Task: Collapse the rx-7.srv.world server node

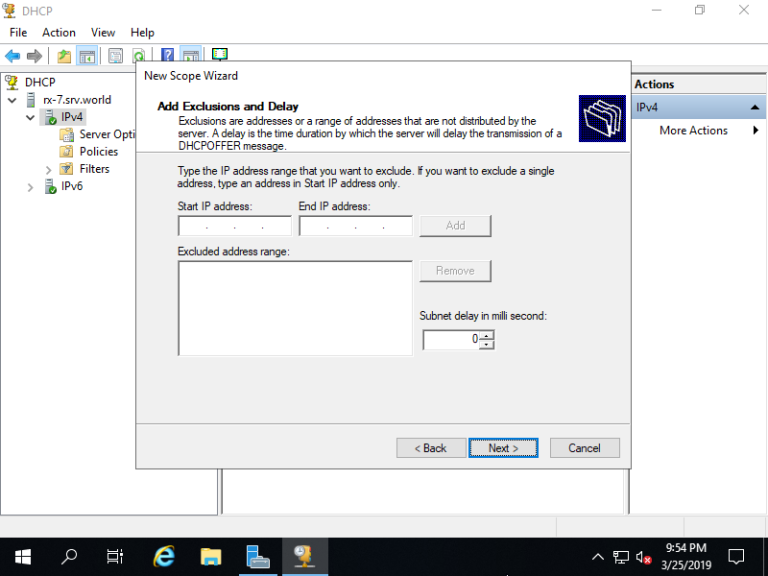Action: tap(12, 100)
